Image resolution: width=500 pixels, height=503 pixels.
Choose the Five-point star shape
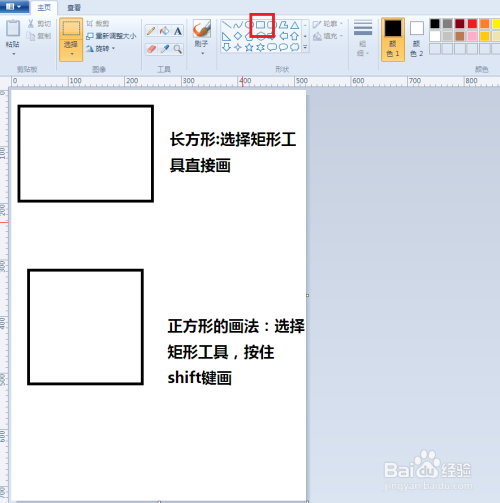pyautogui.click(x=249, y=47)
